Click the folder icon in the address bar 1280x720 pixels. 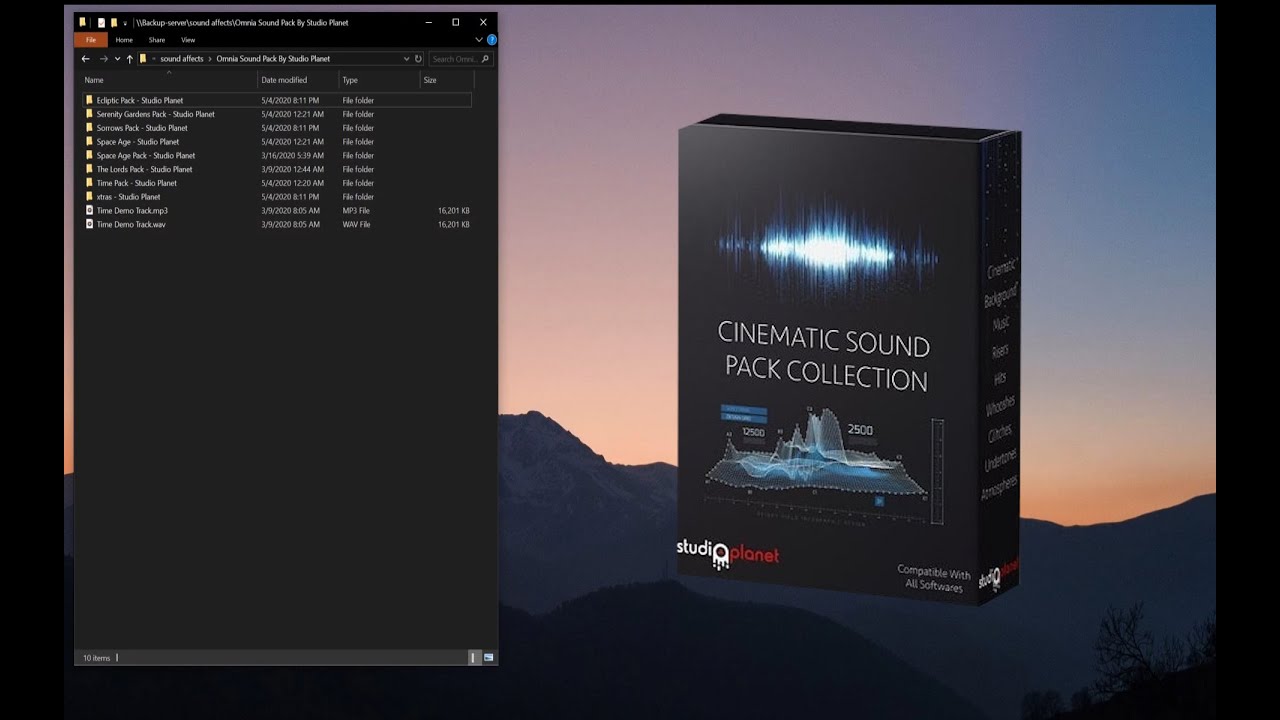[x=143, y=59]
